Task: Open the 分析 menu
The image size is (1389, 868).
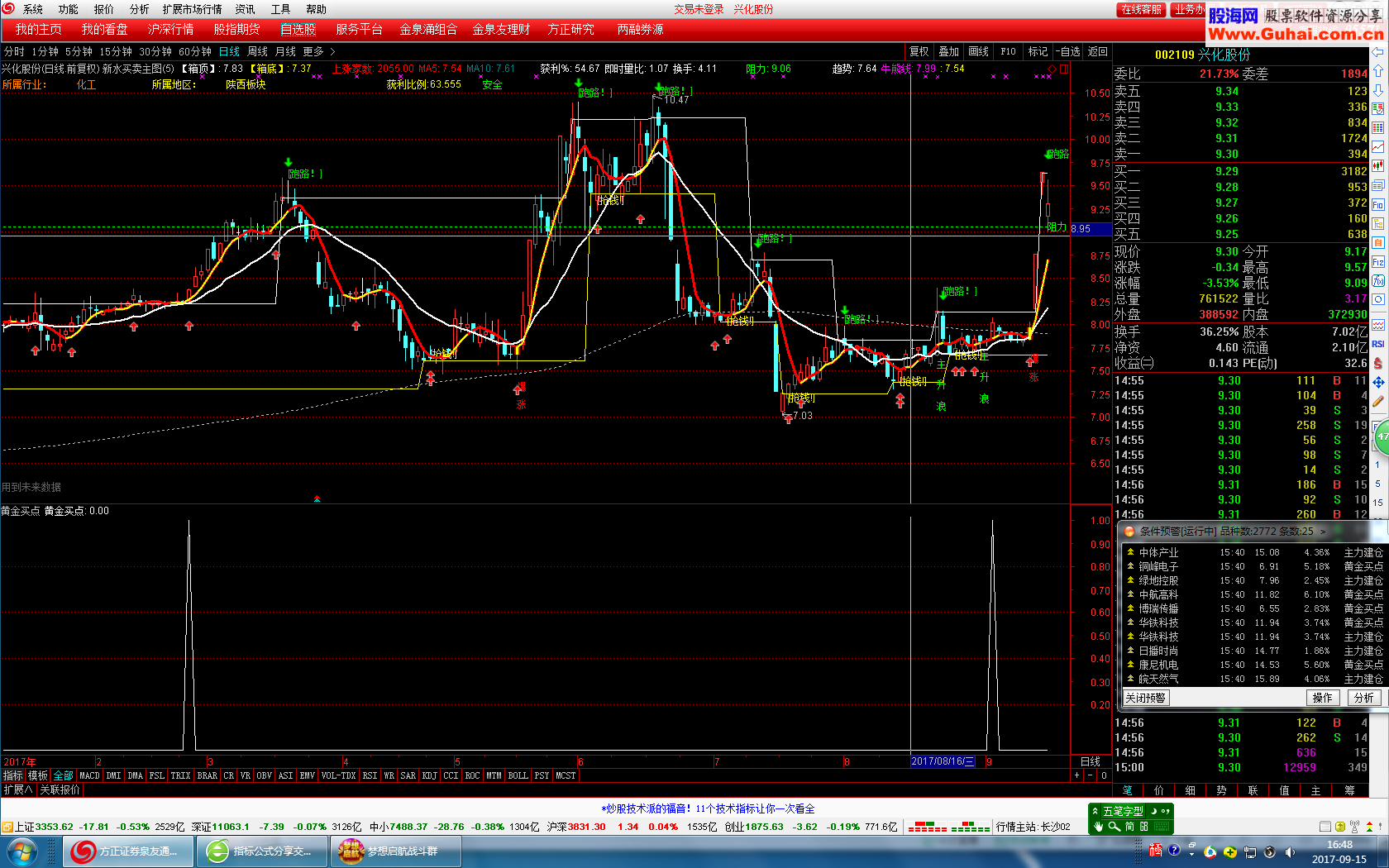Action: [139, 9]
